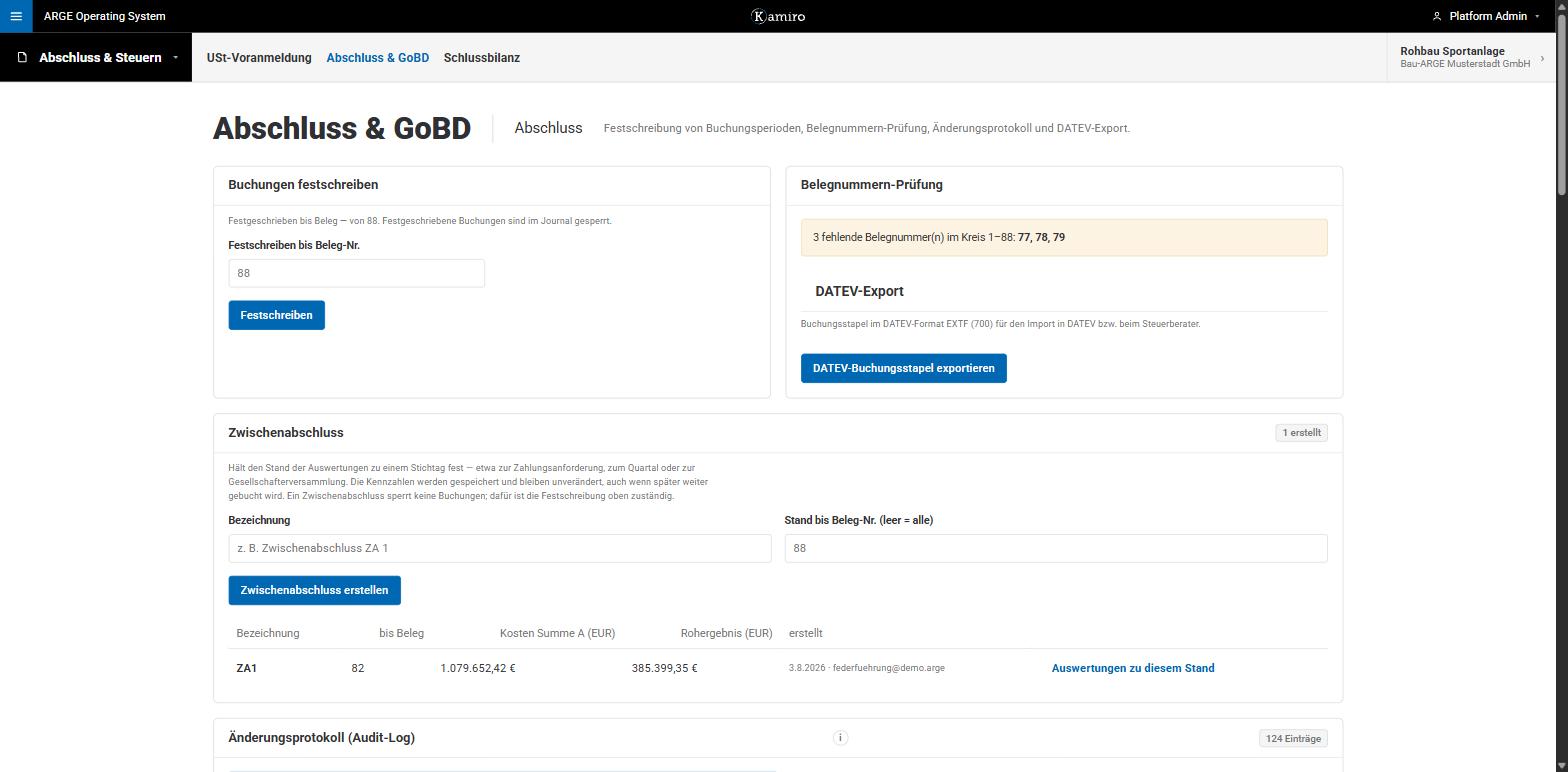Show info icon for Änderungsprotokoll

click(840, 738)
